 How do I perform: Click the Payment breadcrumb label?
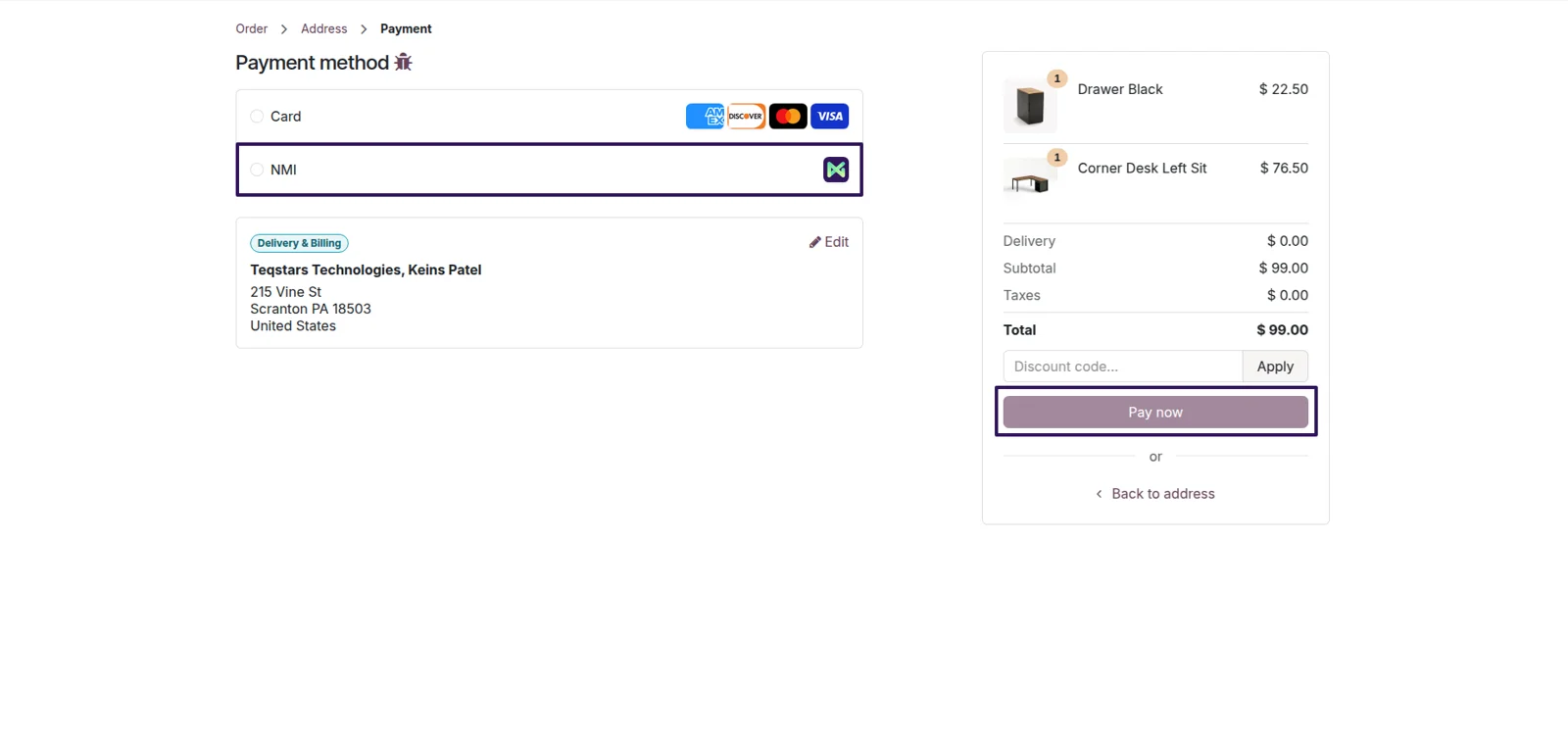(x=406, y=28)
